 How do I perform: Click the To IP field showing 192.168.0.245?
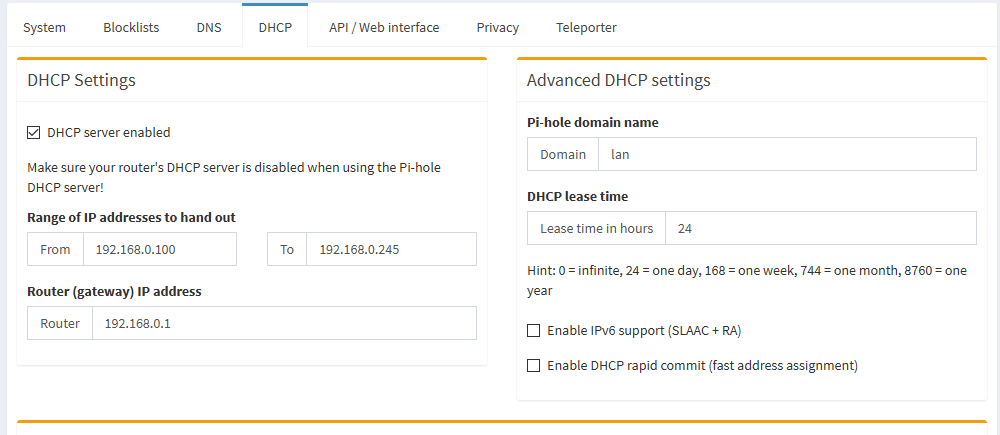click(x=391, y=249)
